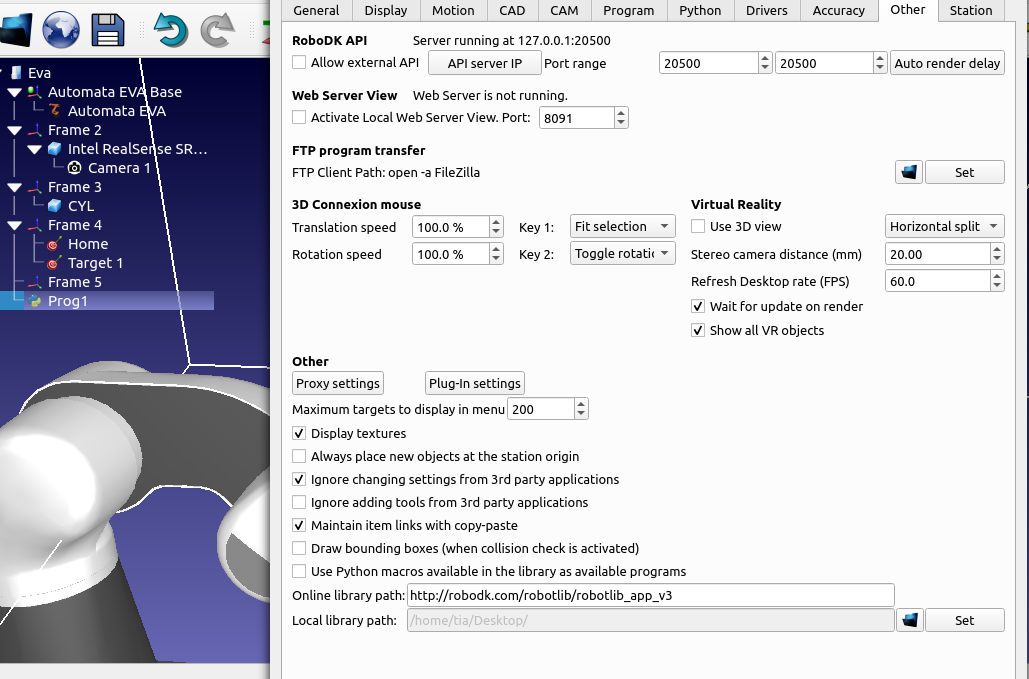Click the redo arrow icon
This screenshot has height=679, width=1029.
(x=217, y=29)
